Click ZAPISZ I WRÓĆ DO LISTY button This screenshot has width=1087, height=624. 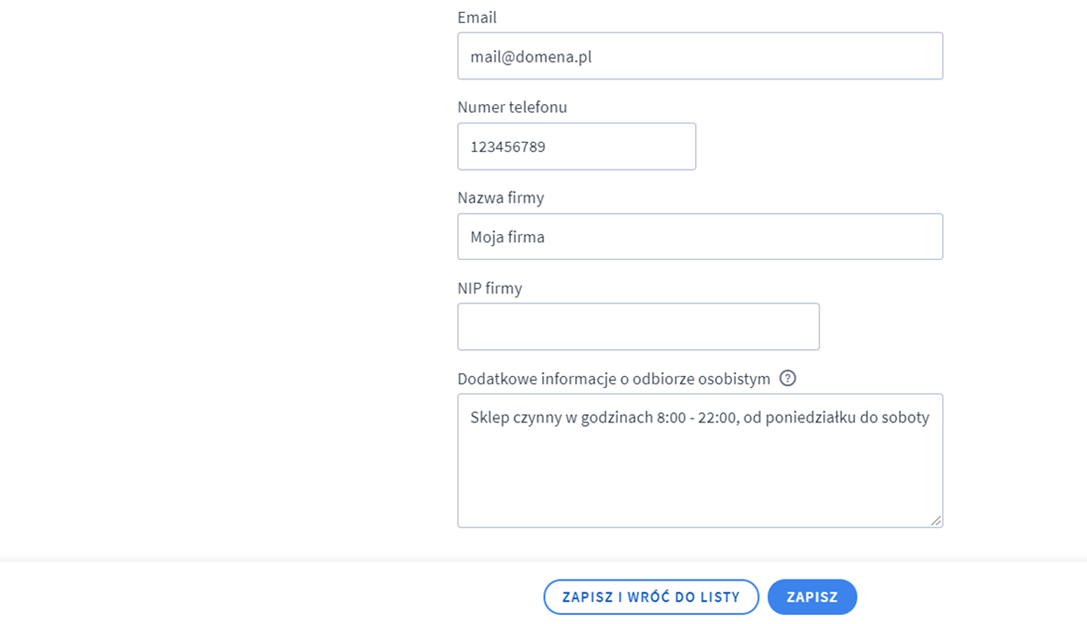pyautogui.click(x=651, y=597)
